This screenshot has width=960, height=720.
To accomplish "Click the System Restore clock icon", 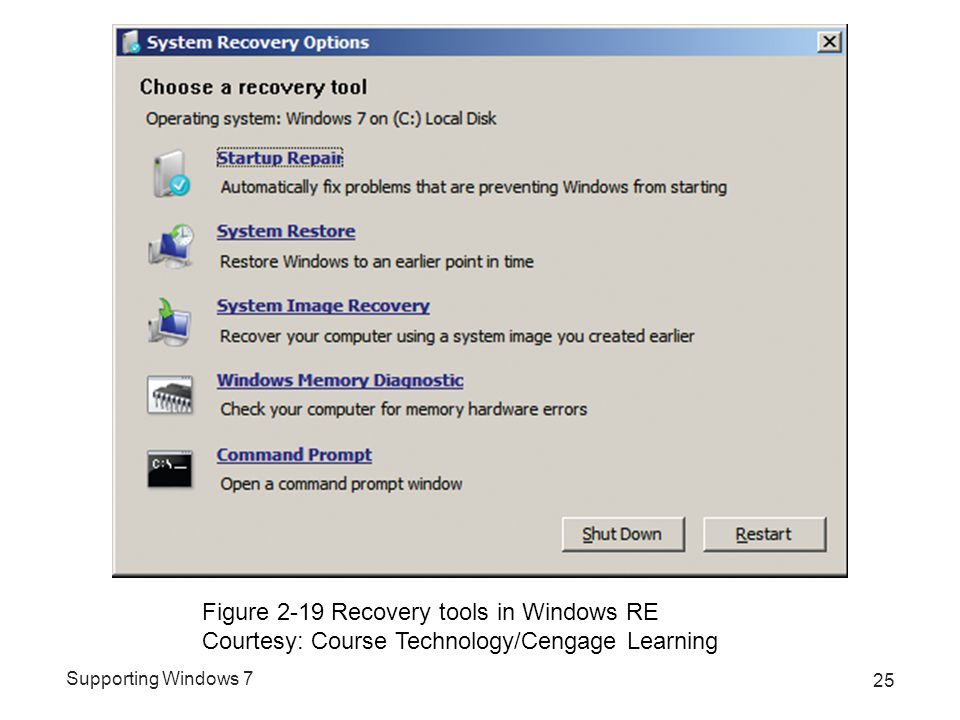I will pyautogui.click(x=171, y=246).
